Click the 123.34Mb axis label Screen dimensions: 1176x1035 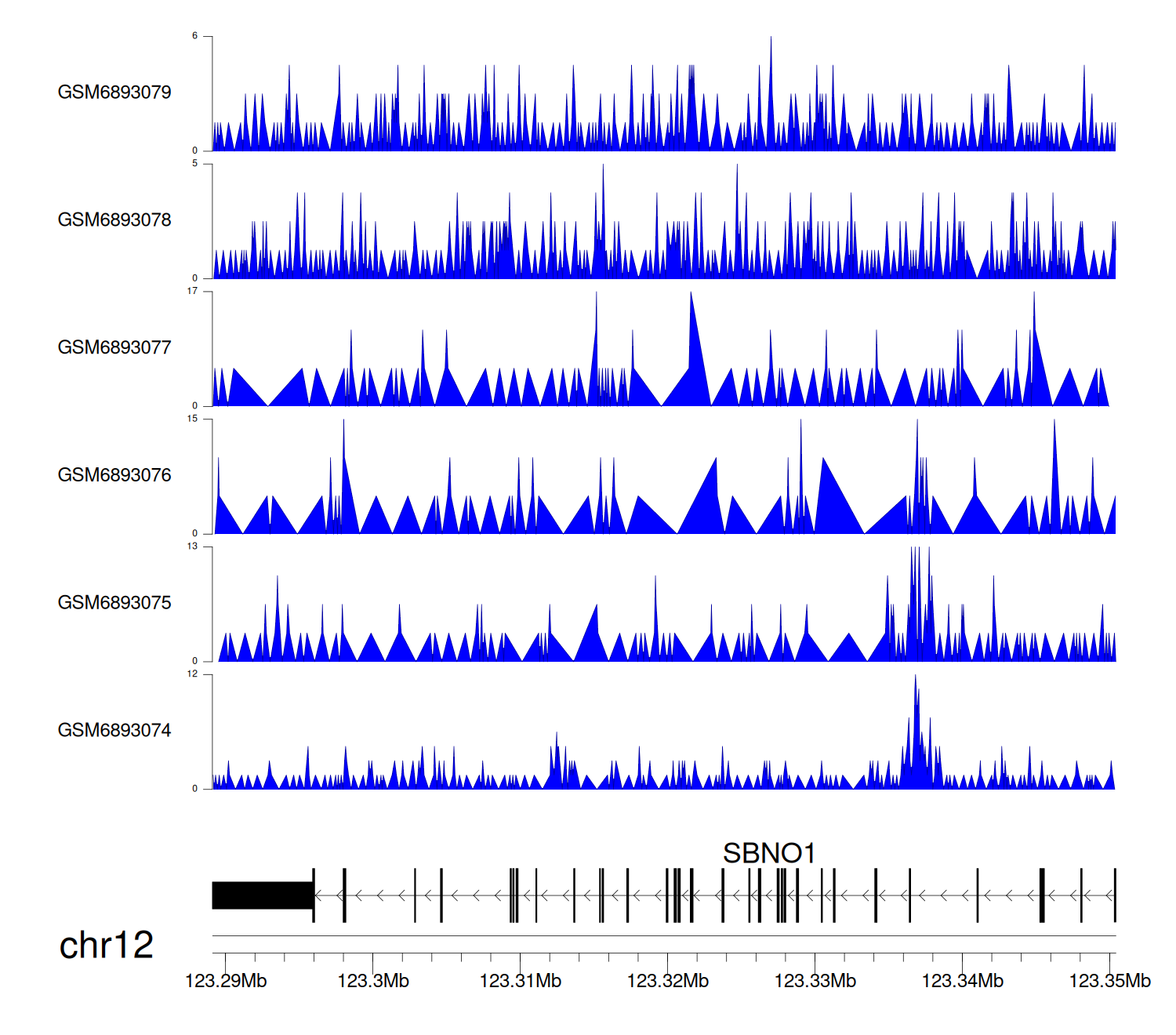coord(963,981)
